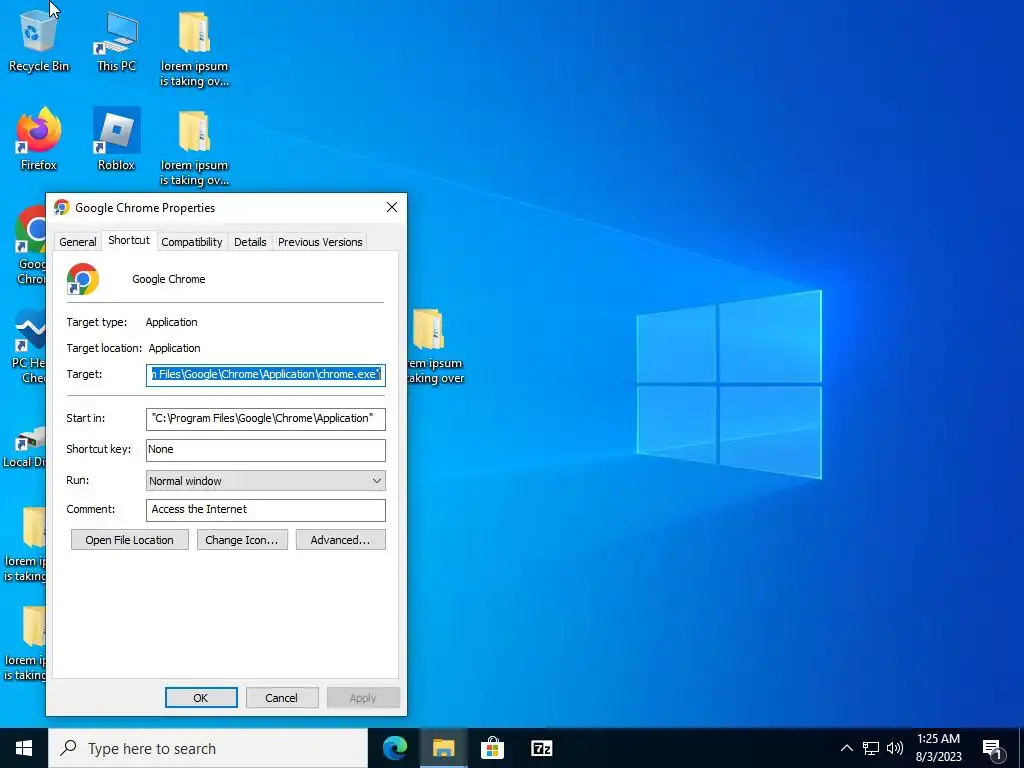Click the taskbar clock showing 1:25 AM

938,748
